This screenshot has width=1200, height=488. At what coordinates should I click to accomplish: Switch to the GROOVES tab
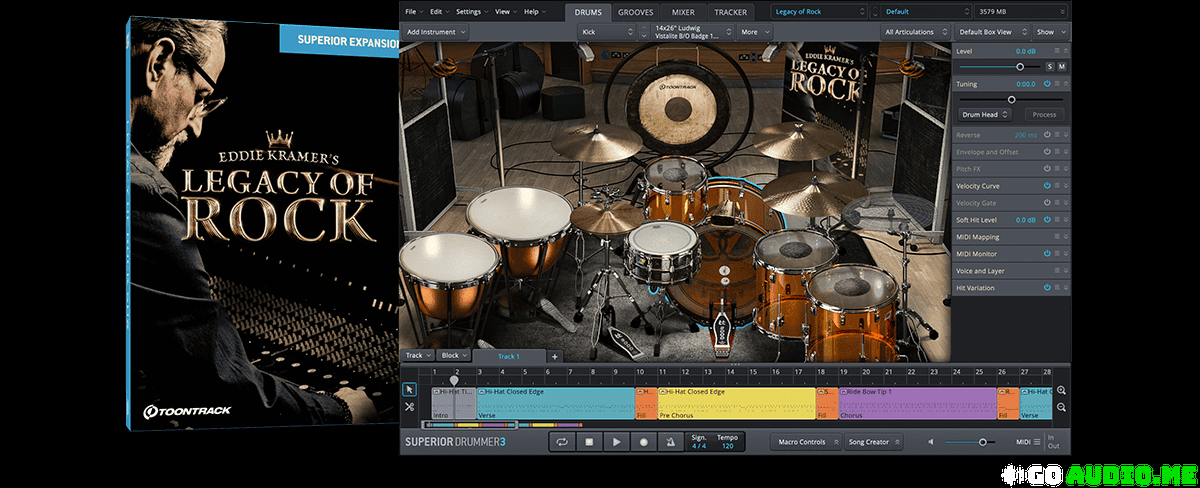[636, 12]
